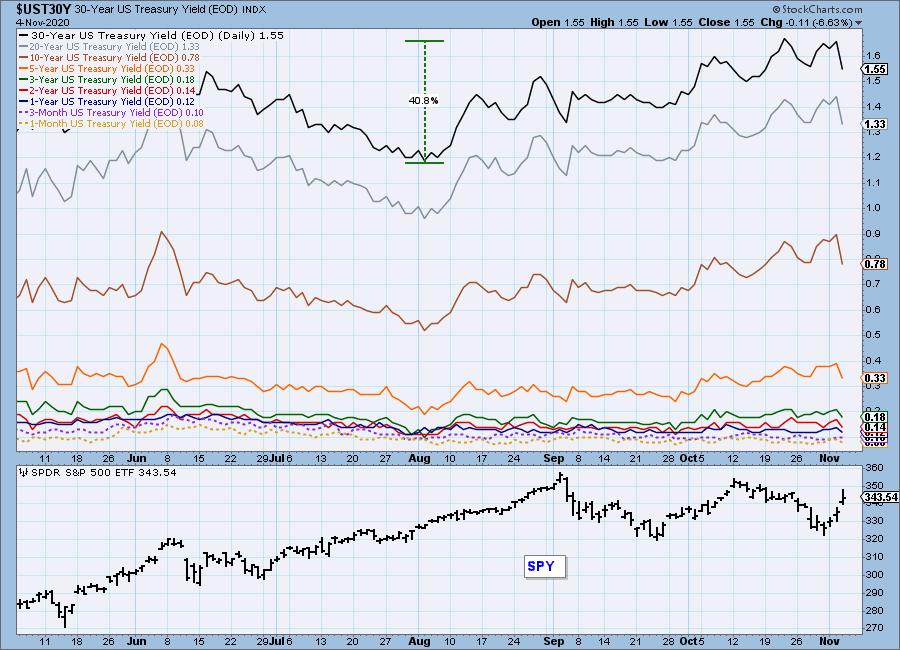Open the dropdown arrow next to Chg value
This screenshot has height=650, width=900.
tap(859, 23)
